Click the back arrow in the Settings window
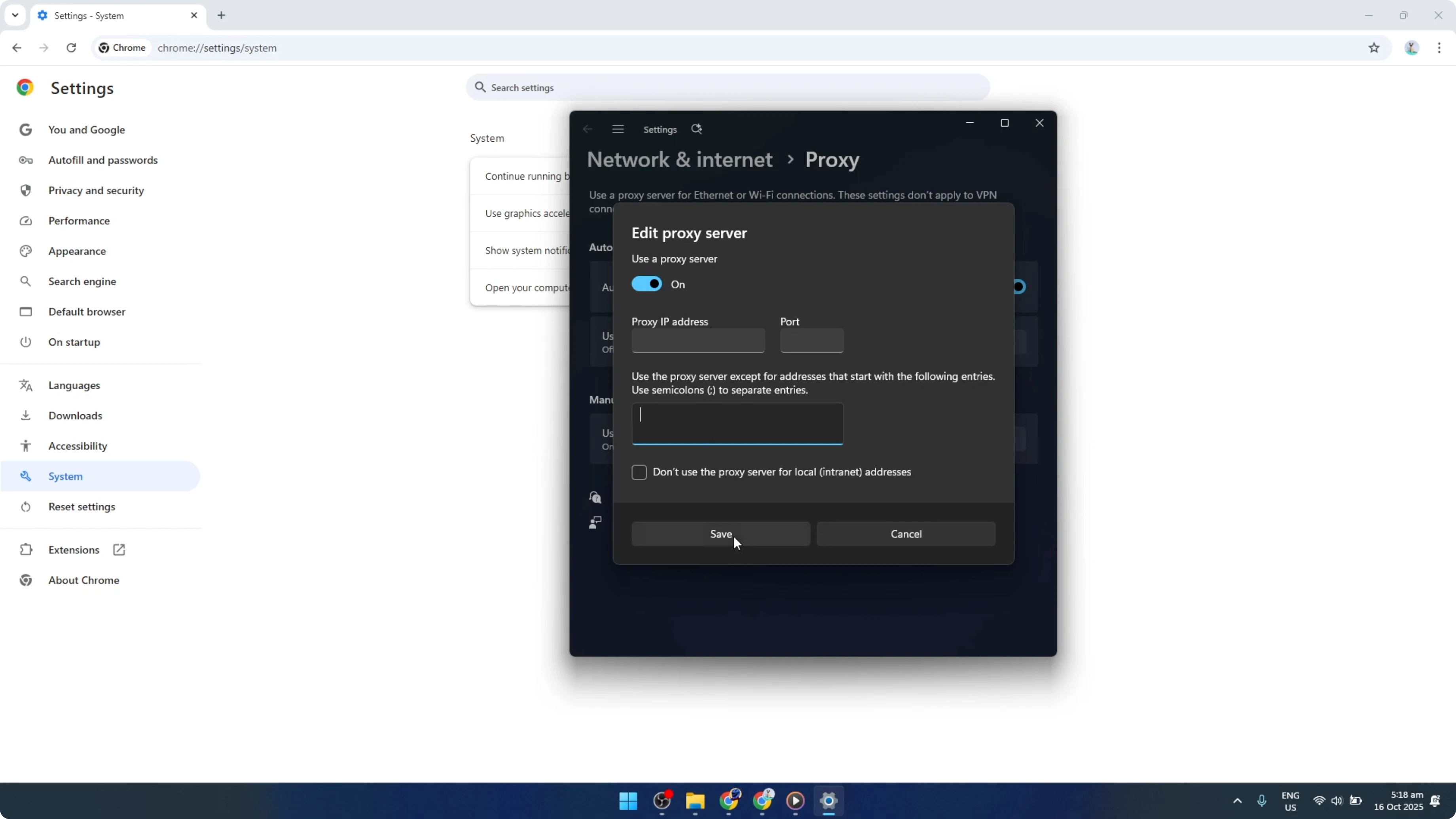This screenshot has width=1456, height=819. tap(587, 129)
